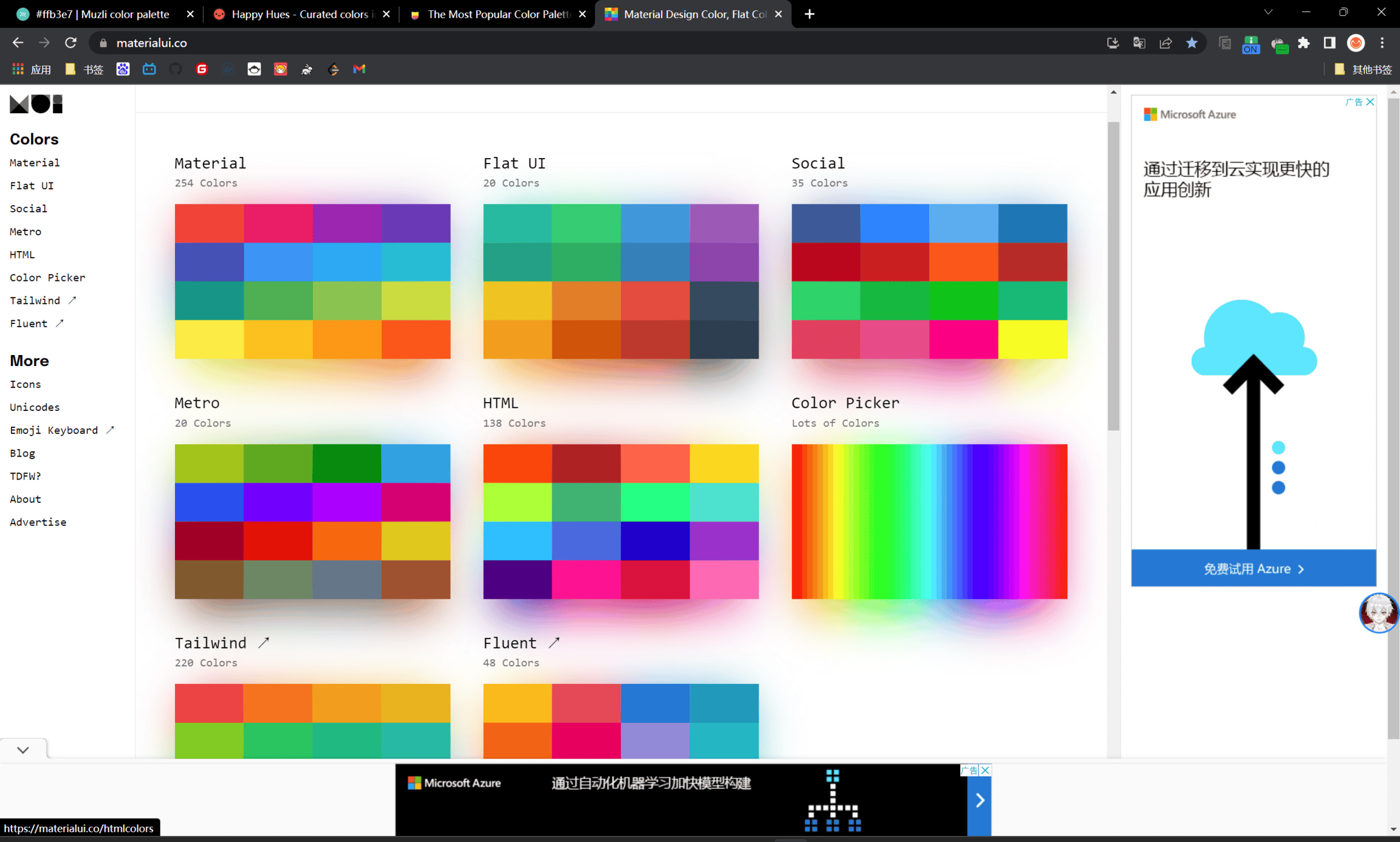
Task: Close the Azure sidebar ad
Action: point(1370,102)
